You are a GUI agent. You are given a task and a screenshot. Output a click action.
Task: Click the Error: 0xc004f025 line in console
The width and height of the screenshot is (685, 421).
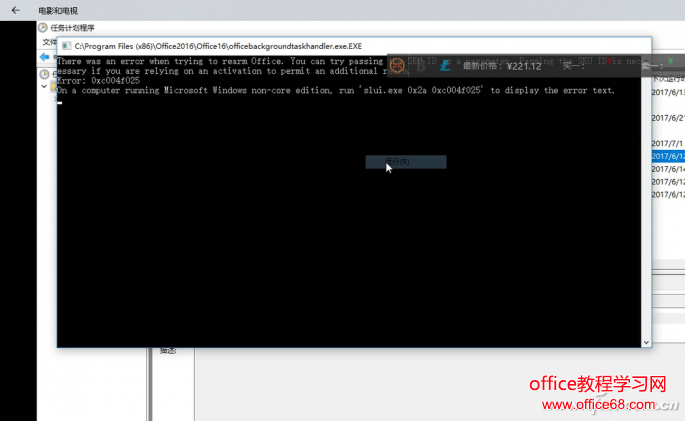pos(98,81)
